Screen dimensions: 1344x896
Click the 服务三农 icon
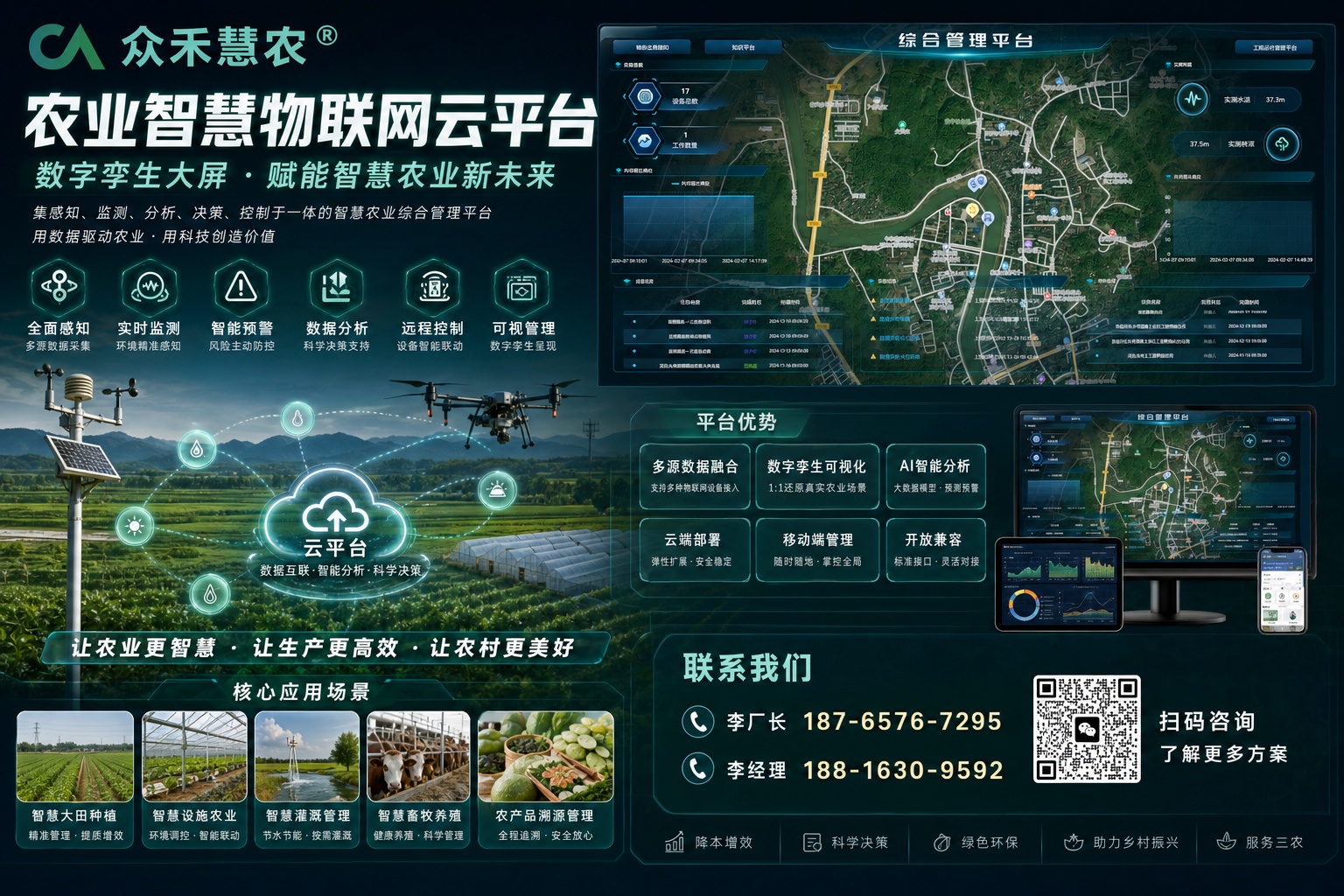pos(1226,843)
